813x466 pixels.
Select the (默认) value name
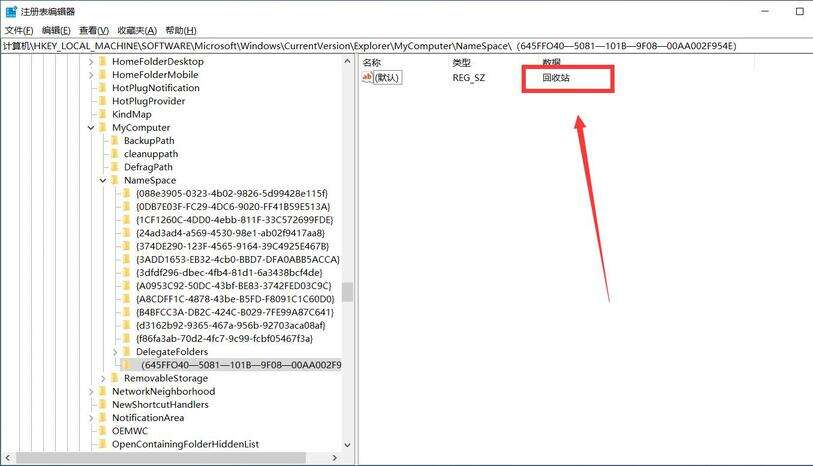point(387,78)
